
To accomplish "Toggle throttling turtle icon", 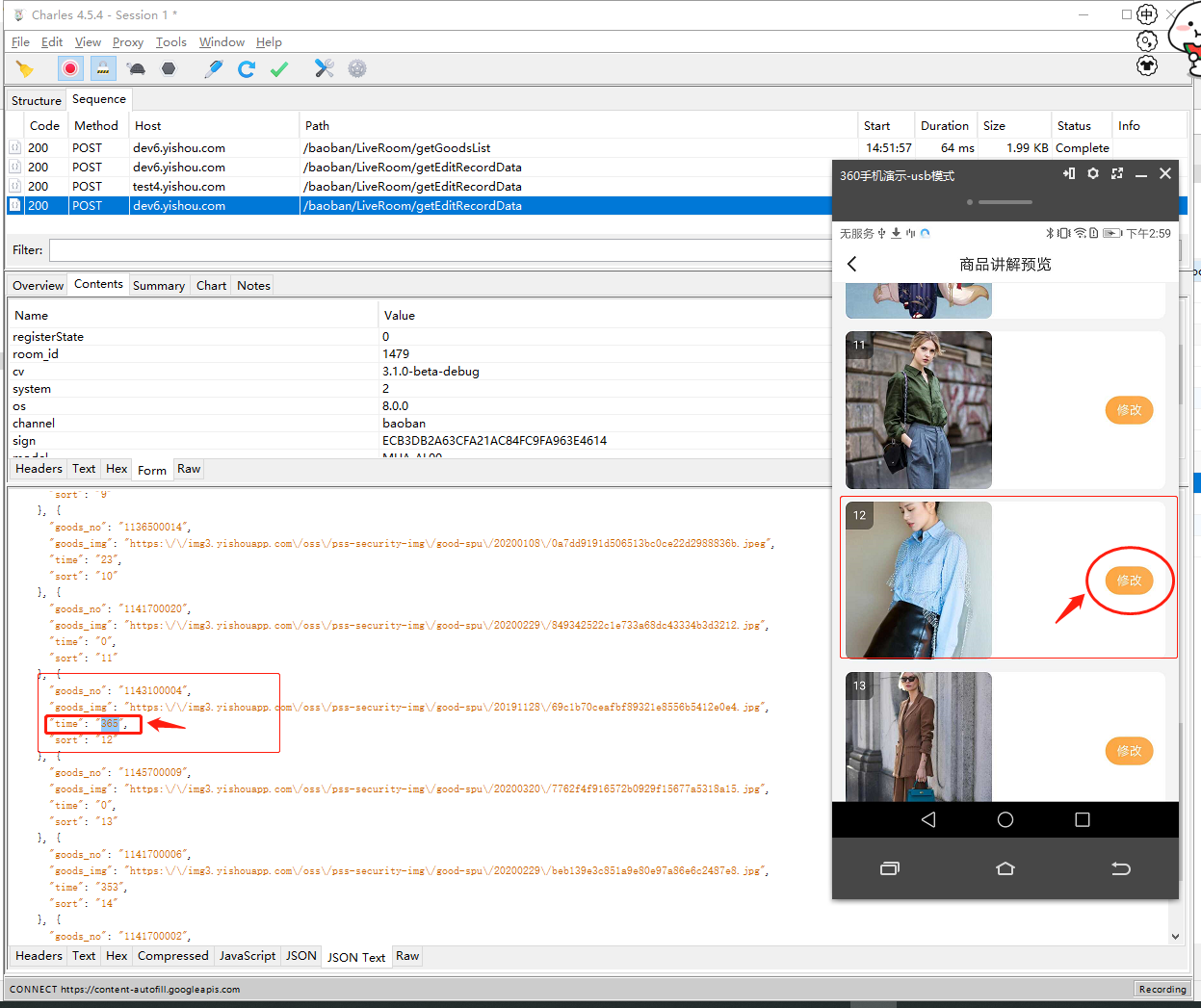I will 137,68.
